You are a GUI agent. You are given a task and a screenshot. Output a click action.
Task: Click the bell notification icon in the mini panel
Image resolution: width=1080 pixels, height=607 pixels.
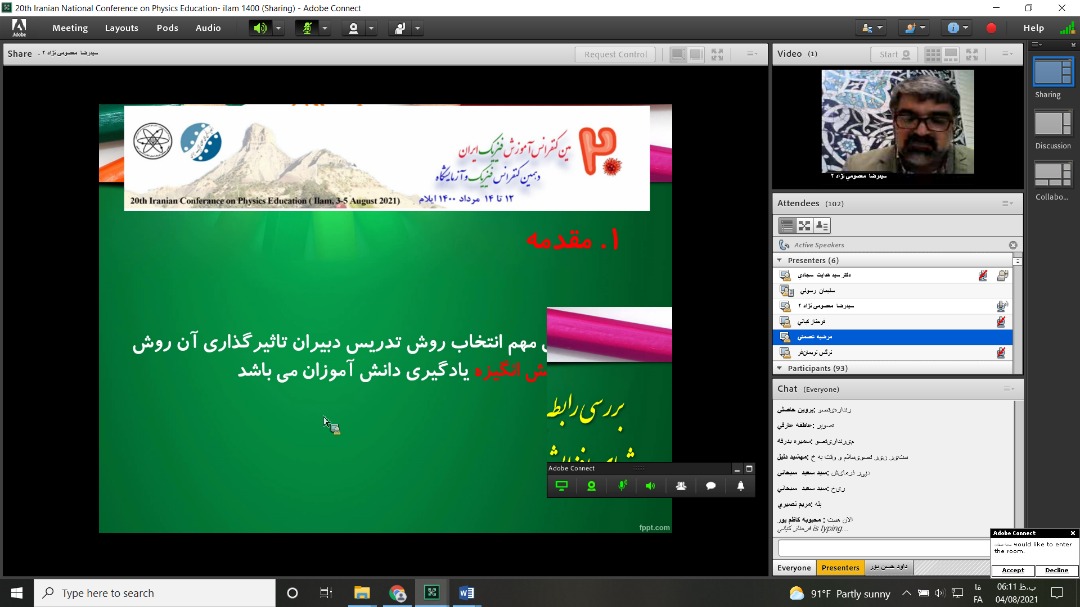click(740, 485)
